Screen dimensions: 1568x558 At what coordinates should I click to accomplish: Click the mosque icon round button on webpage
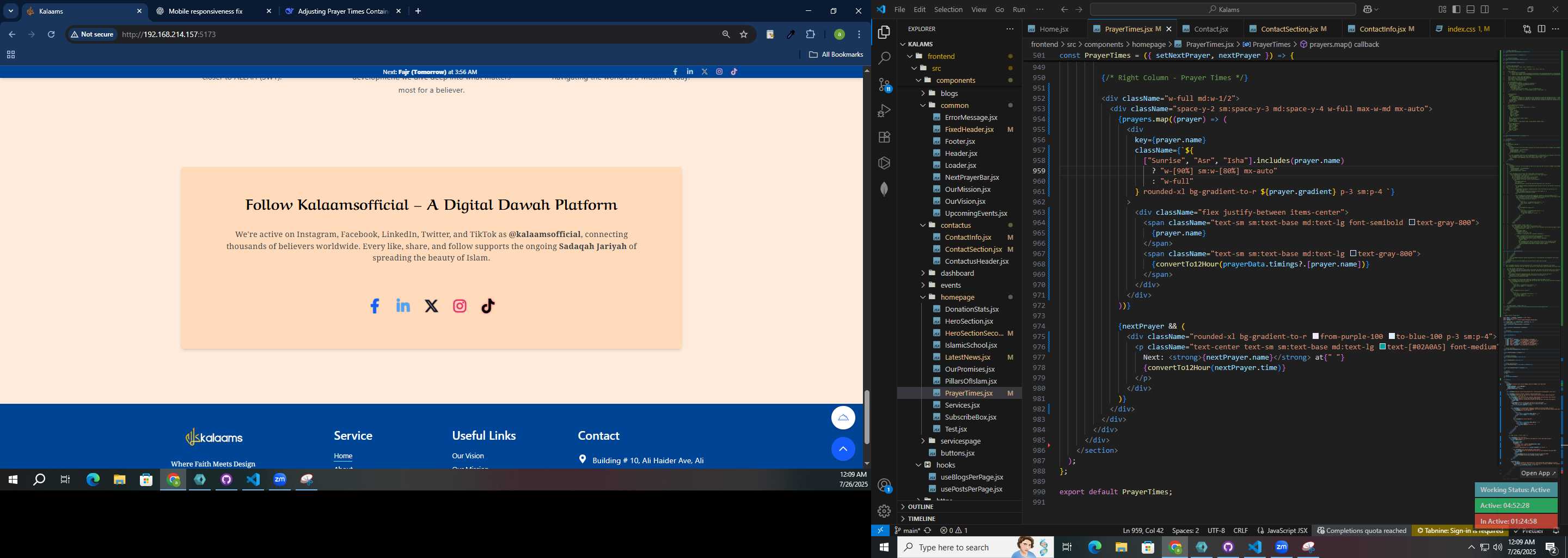coord(843,418)
